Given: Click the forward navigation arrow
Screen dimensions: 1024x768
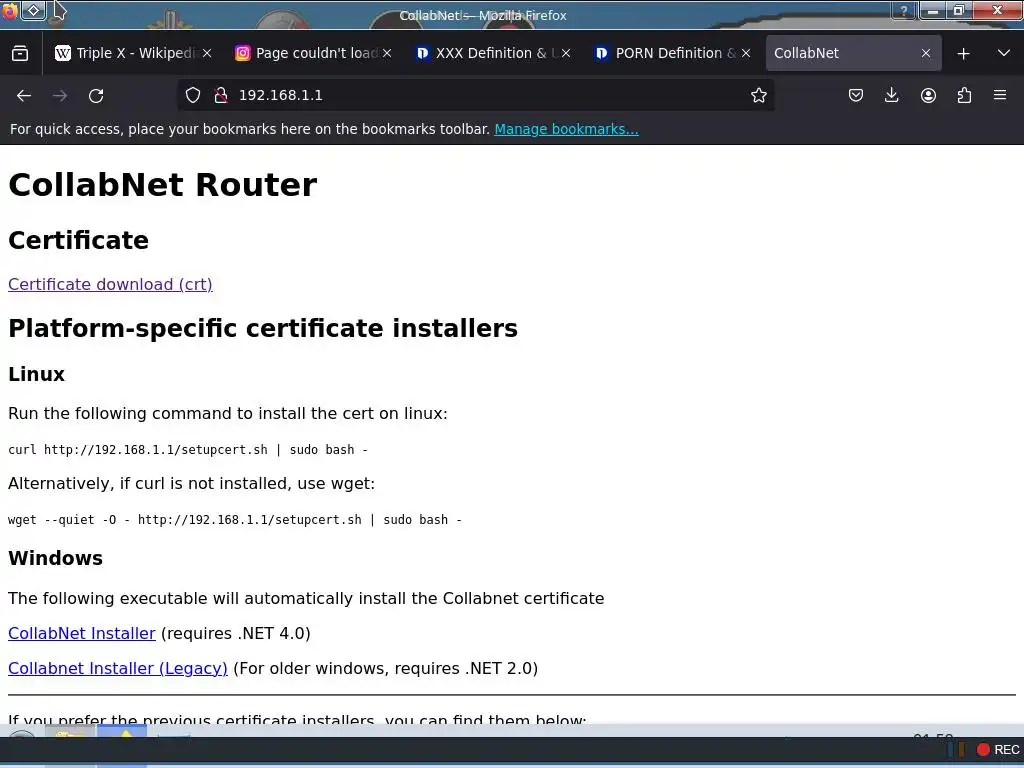Looking at the screenshot, I should (x=60, y=96).
